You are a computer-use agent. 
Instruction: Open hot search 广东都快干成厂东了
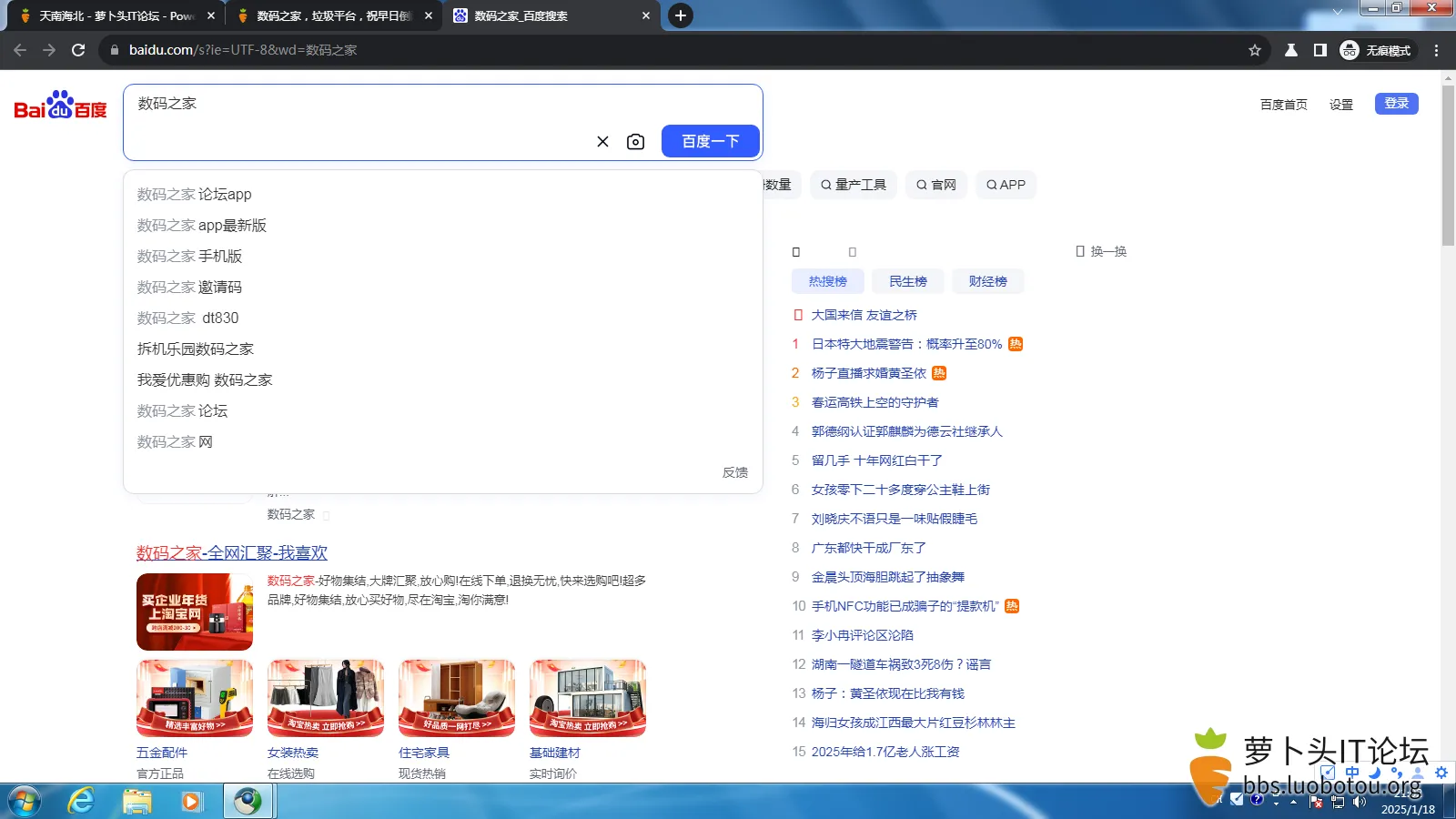click(868, 548)
